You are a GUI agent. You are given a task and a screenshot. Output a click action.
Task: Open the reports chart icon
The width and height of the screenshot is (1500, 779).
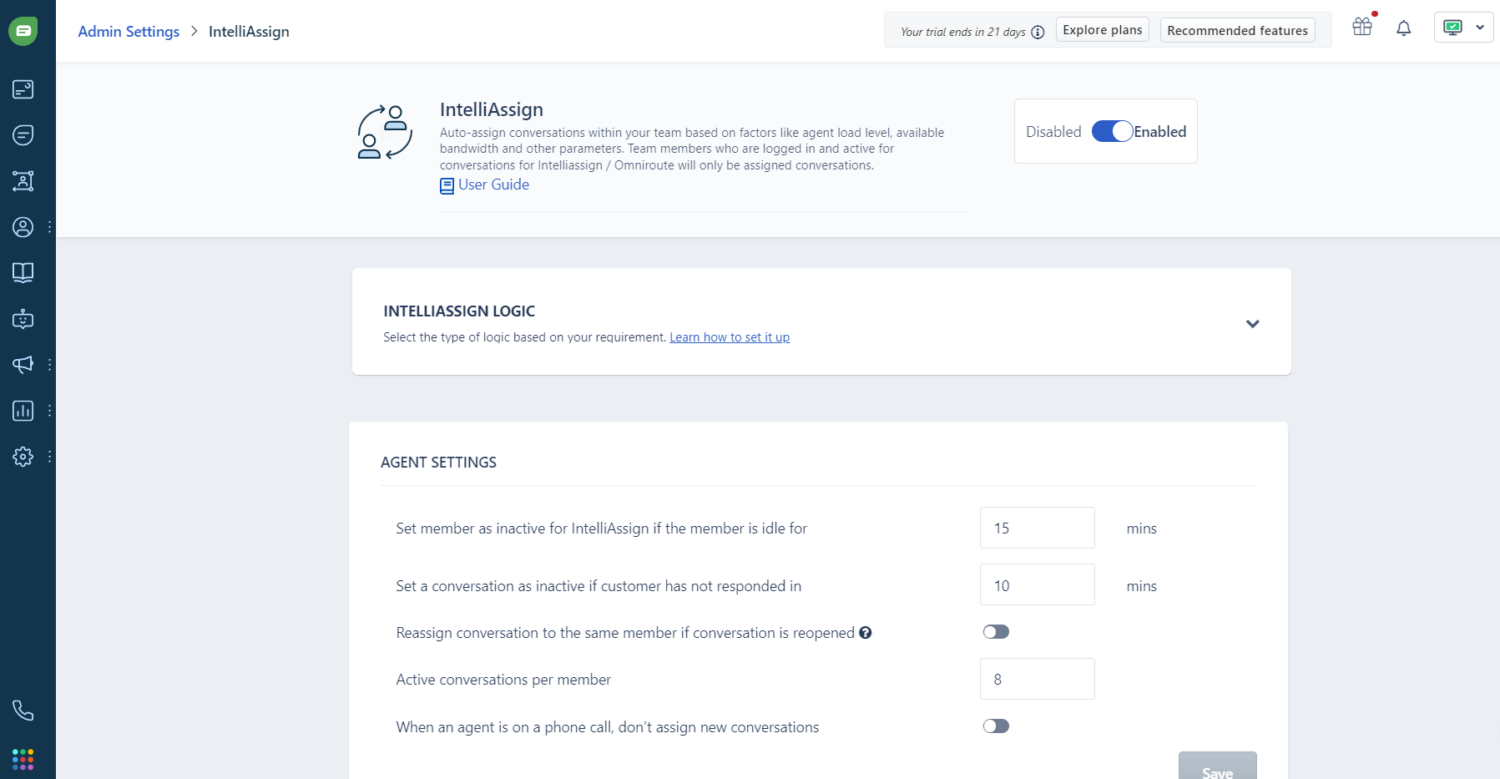pos(23,410)
